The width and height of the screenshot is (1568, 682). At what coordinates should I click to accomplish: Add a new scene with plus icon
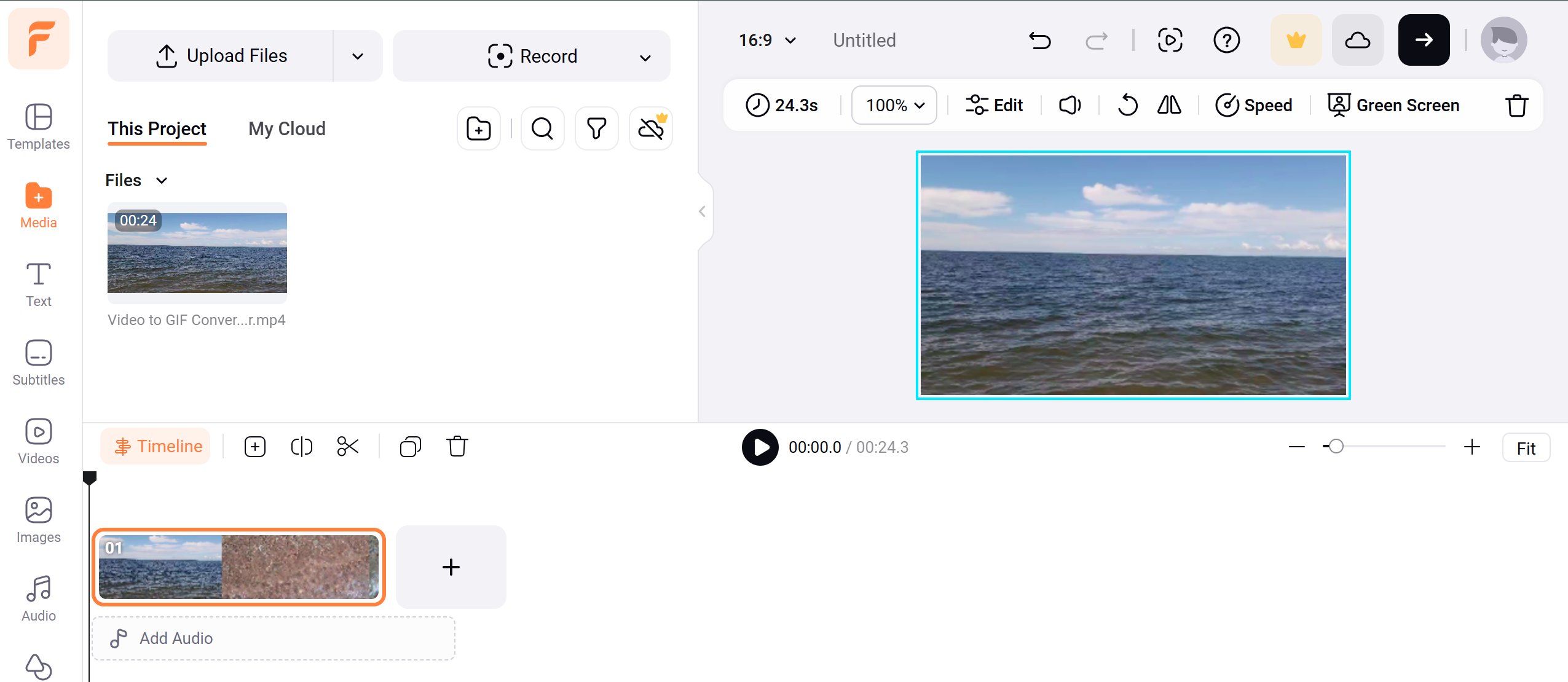point(254,447)
